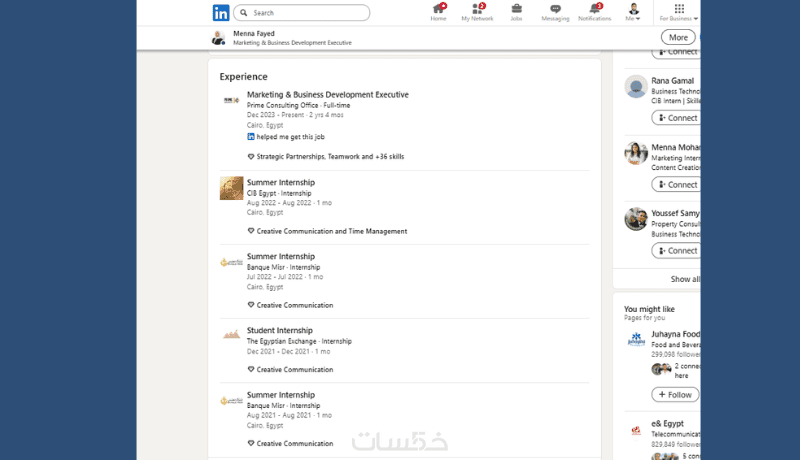Click the Banque Misr logo for Aug 2021 internship

tap(232, 401)
